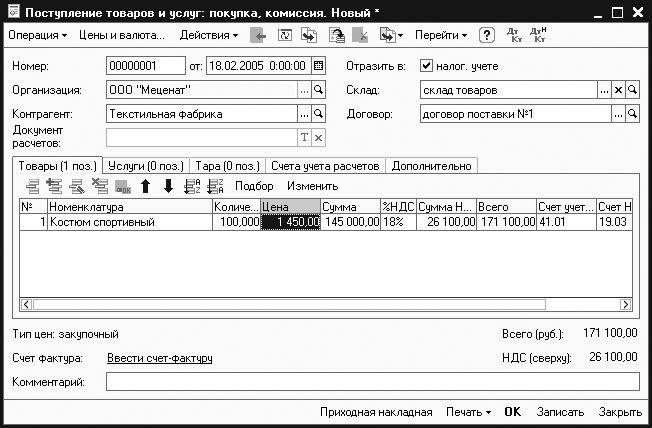652x428 pixels.
Task: Click the ellipsis button of Договор field
Action: click(618, 114)
